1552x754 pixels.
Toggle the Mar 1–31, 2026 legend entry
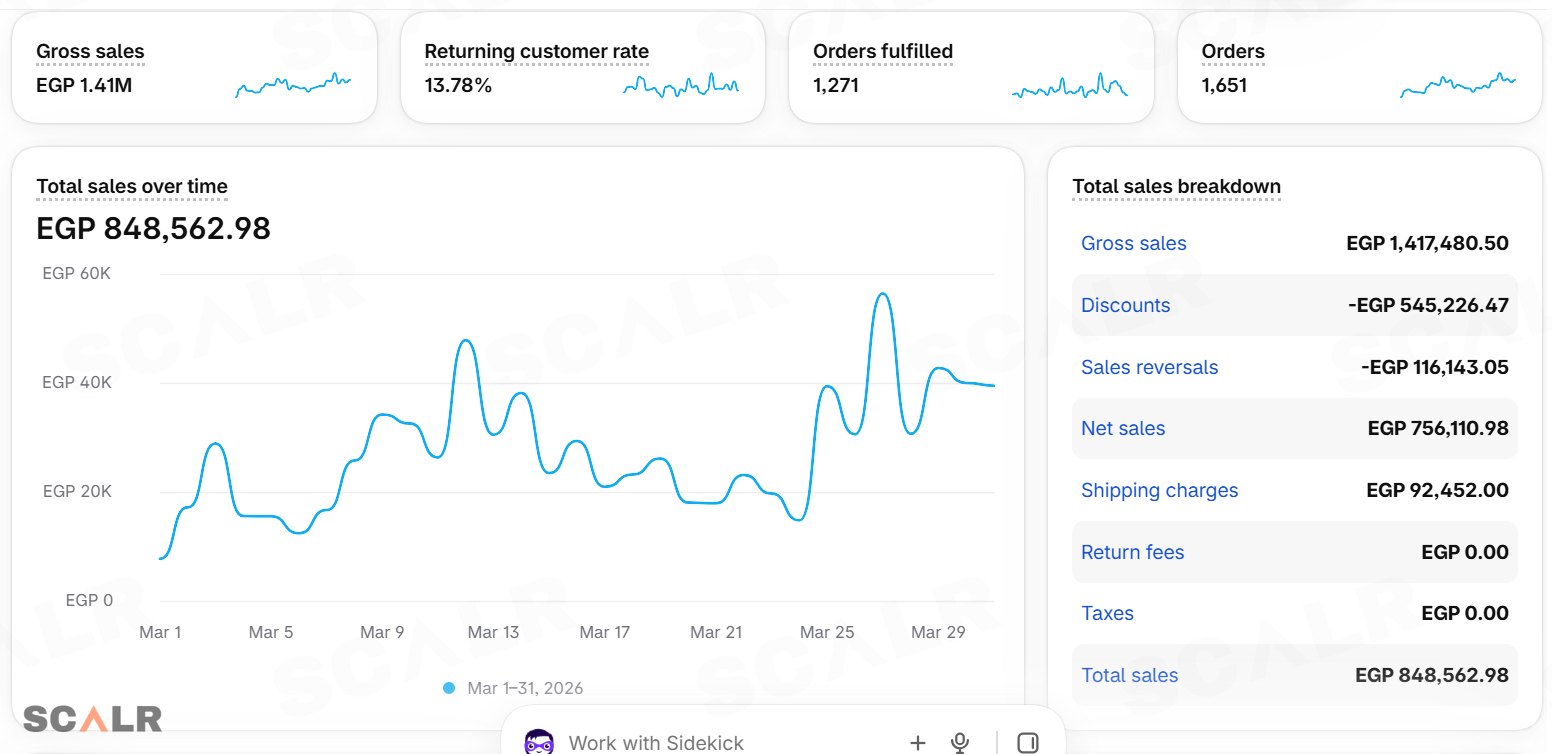click(x=513, y=688)
